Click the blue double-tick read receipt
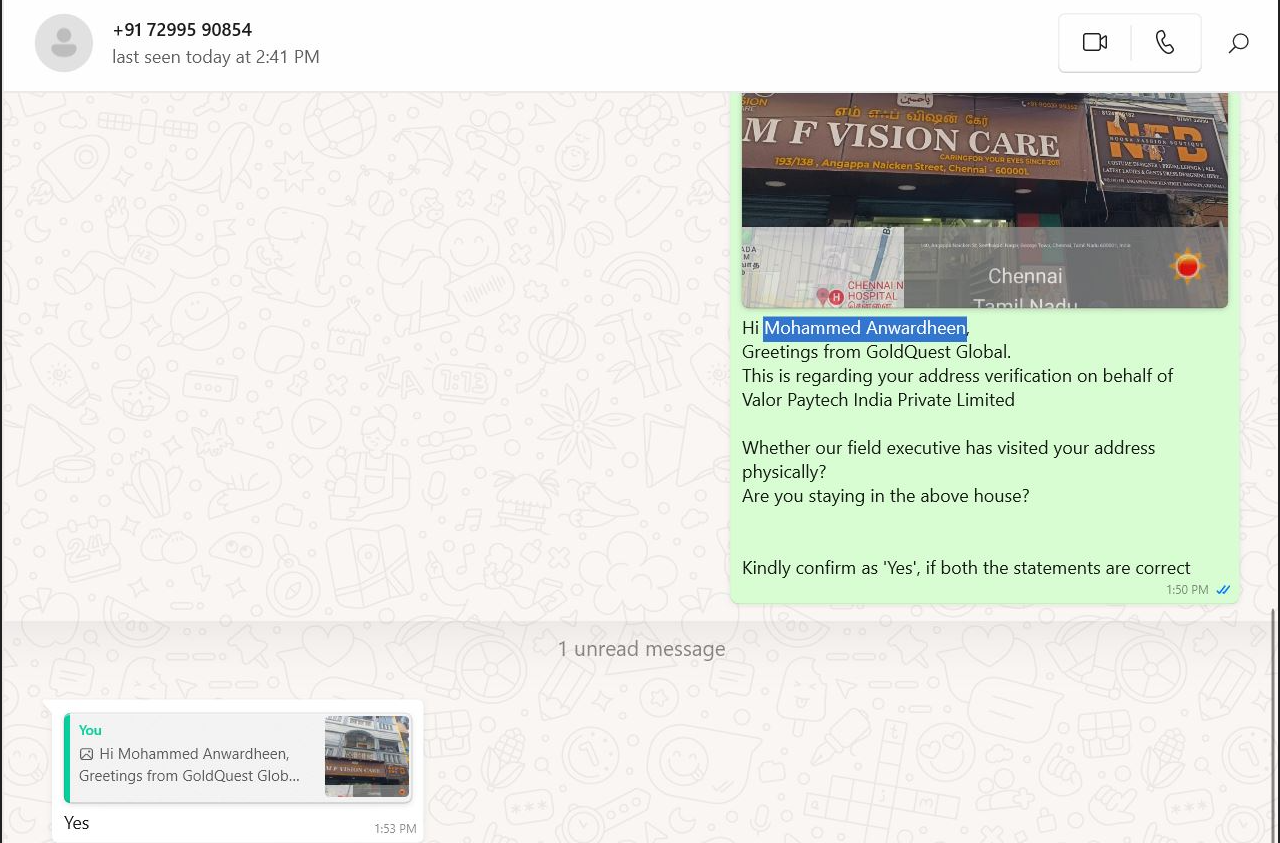The width and height of the screenshot is (1280, 843). (x=1222, y=590)
